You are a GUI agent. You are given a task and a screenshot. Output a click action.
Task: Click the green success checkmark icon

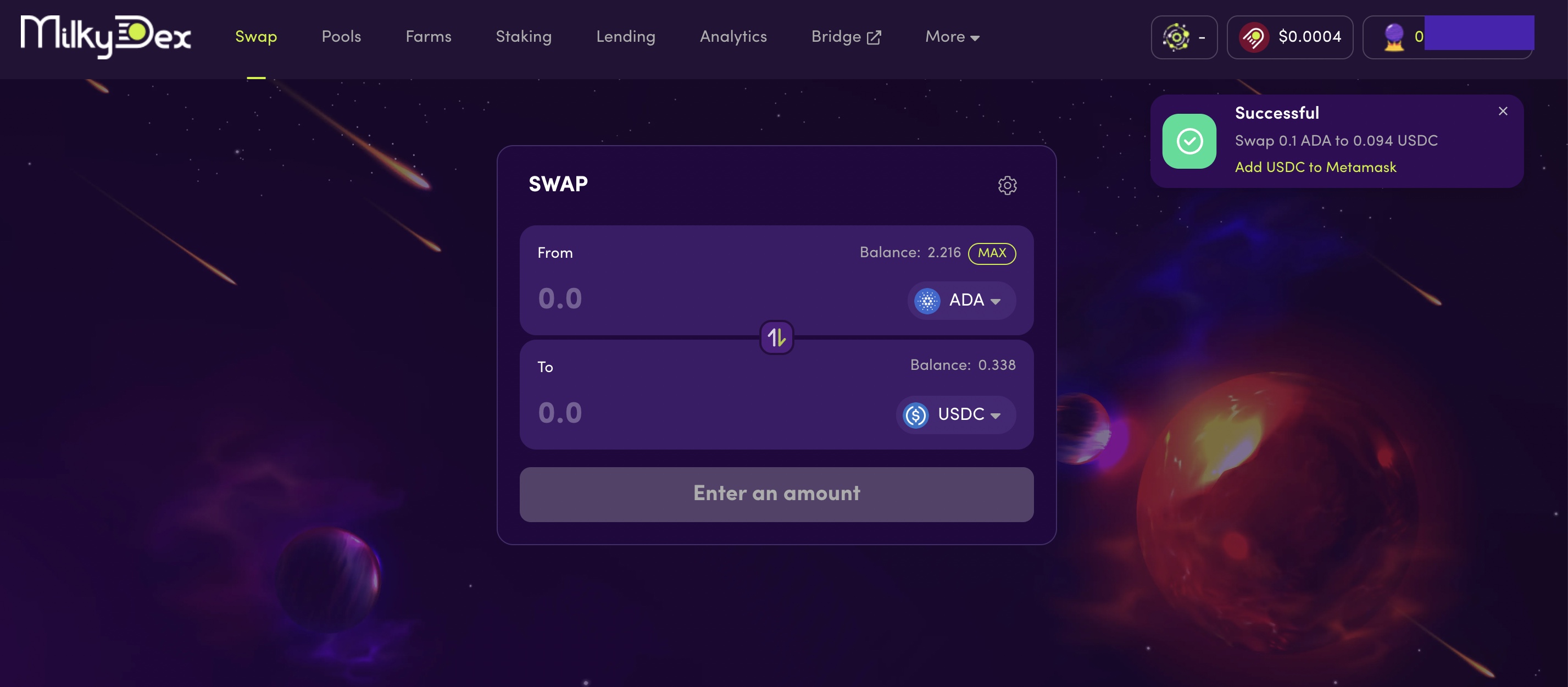click(1189, 141)
